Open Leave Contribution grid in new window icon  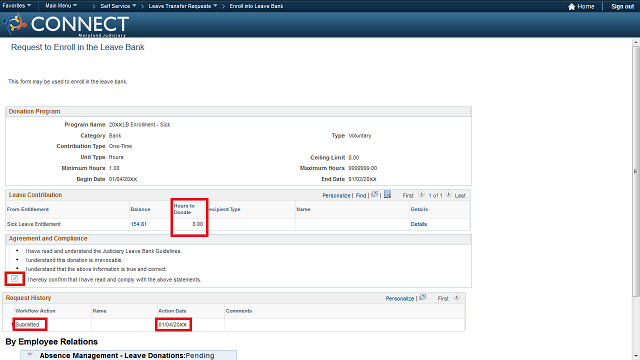click(374, 195)
